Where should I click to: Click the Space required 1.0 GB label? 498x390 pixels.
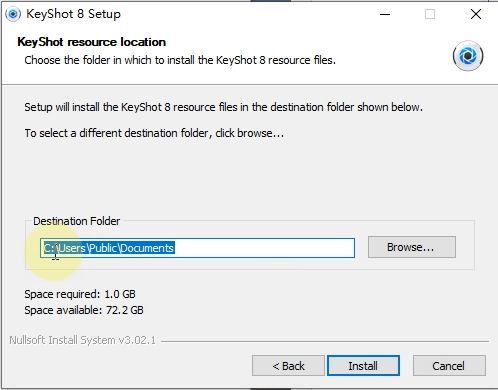click(x=80, y=294)
